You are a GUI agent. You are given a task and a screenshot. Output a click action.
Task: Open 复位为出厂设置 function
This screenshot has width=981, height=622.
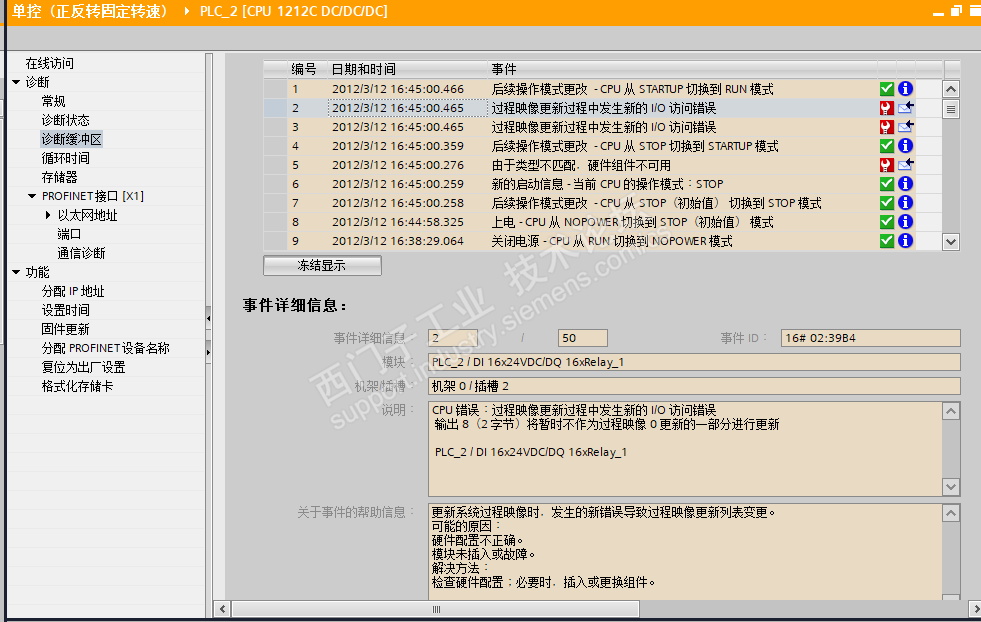click(84, 367)
